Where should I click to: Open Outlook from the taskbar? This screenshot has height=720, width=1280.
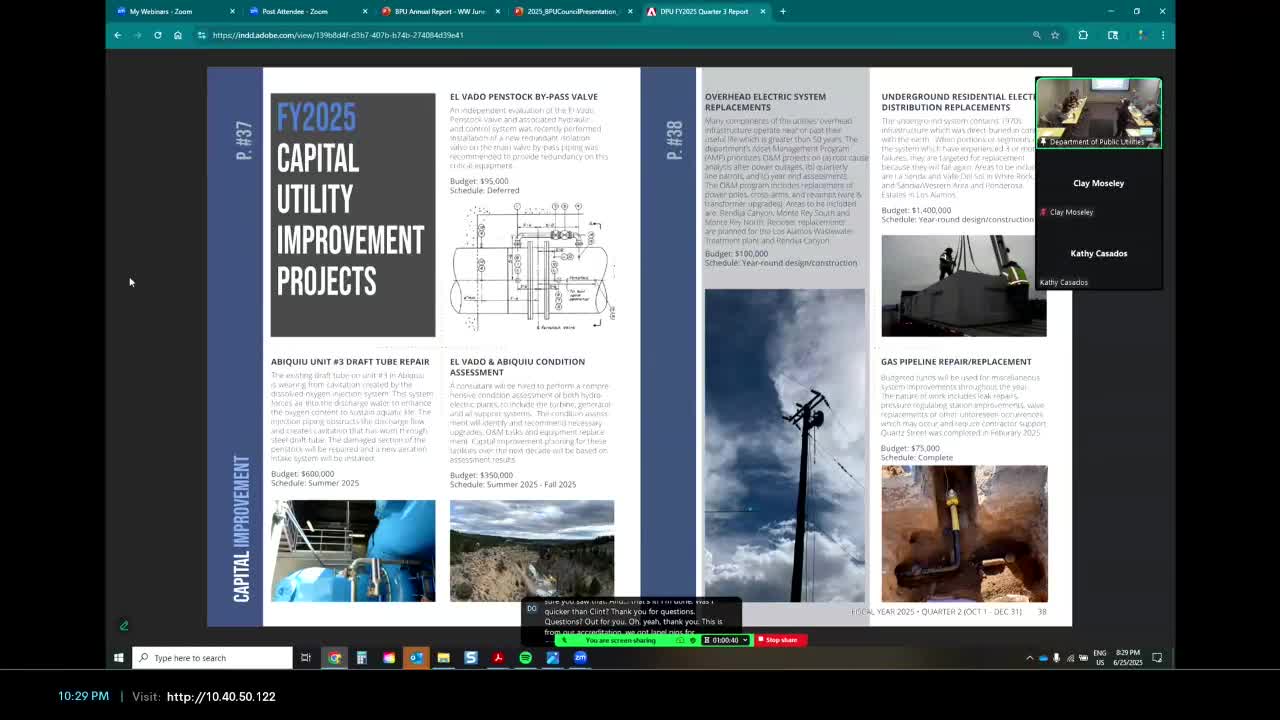click(416, 658)
